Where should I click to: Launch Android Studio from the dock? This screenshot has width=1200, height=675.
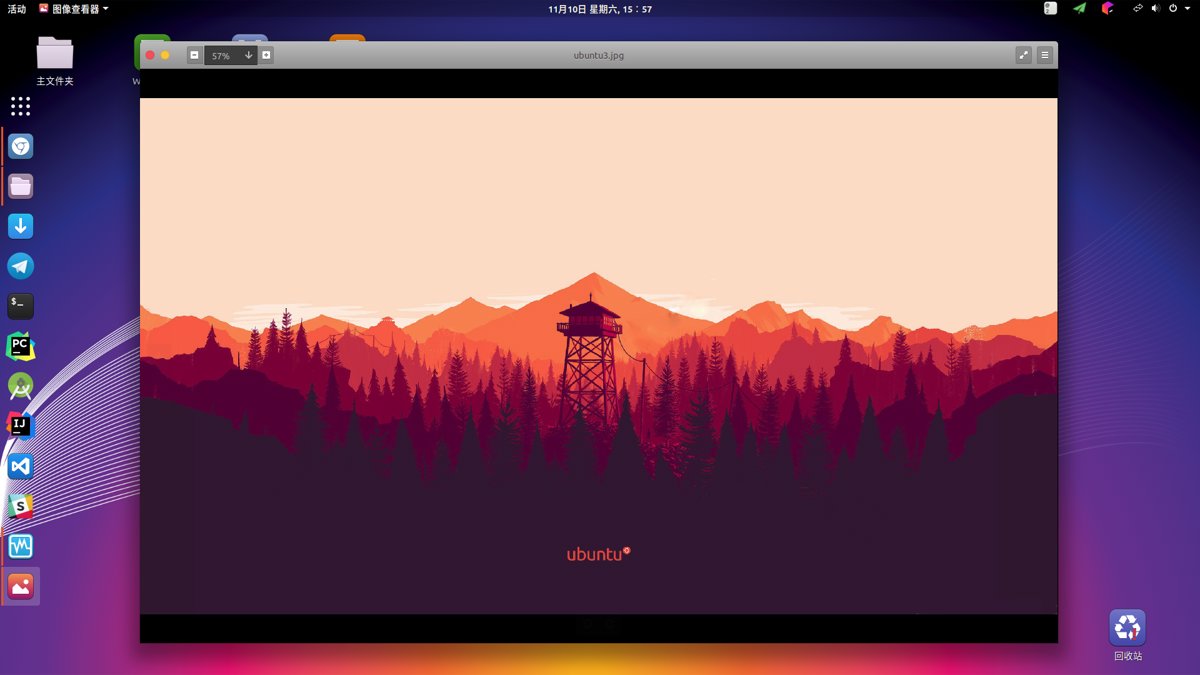point(21,386)
